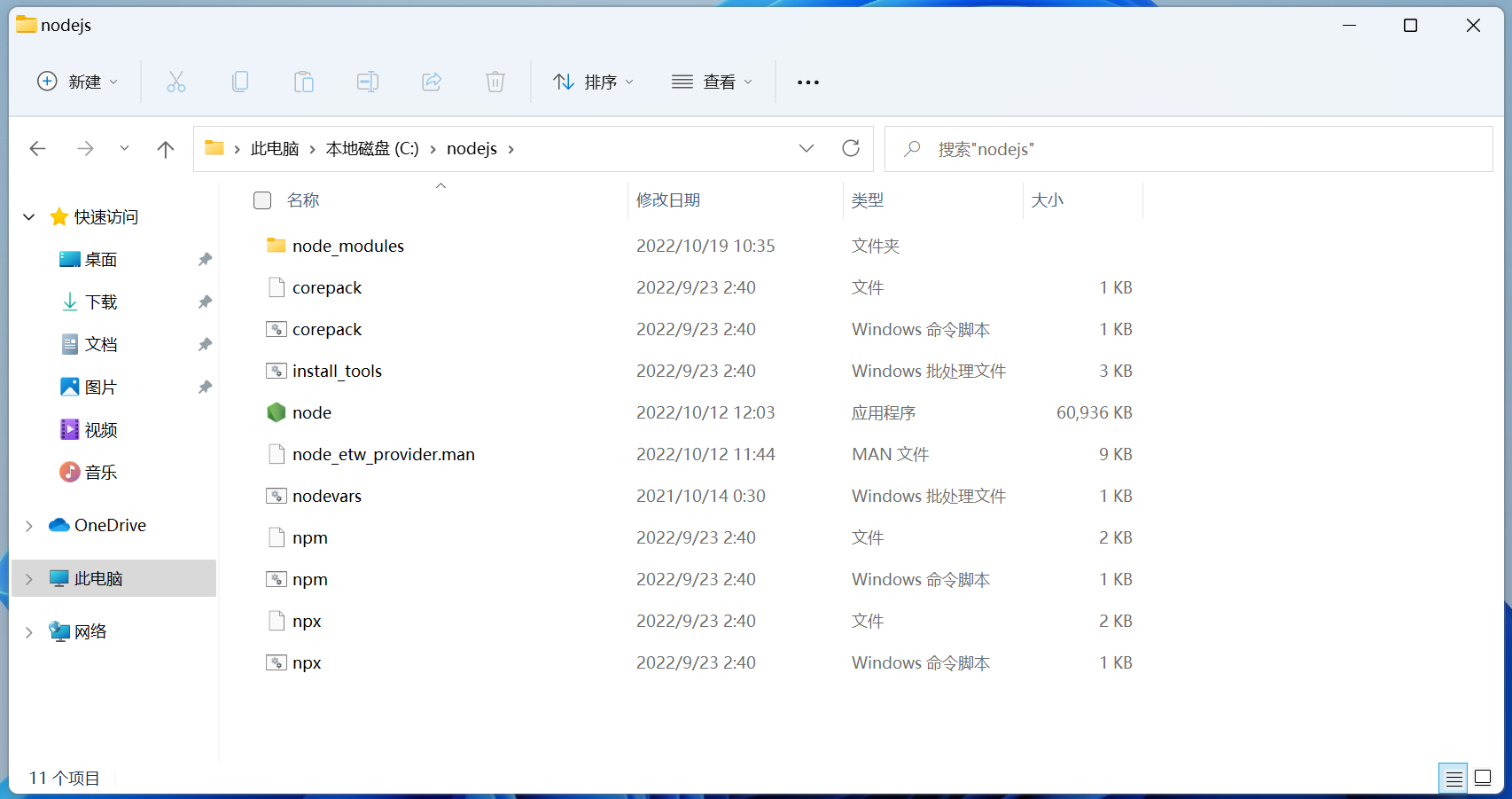
Task: Click the 2021/10/14 0:30 date cell
Action: pyautogui.click(x=701, y=496)
